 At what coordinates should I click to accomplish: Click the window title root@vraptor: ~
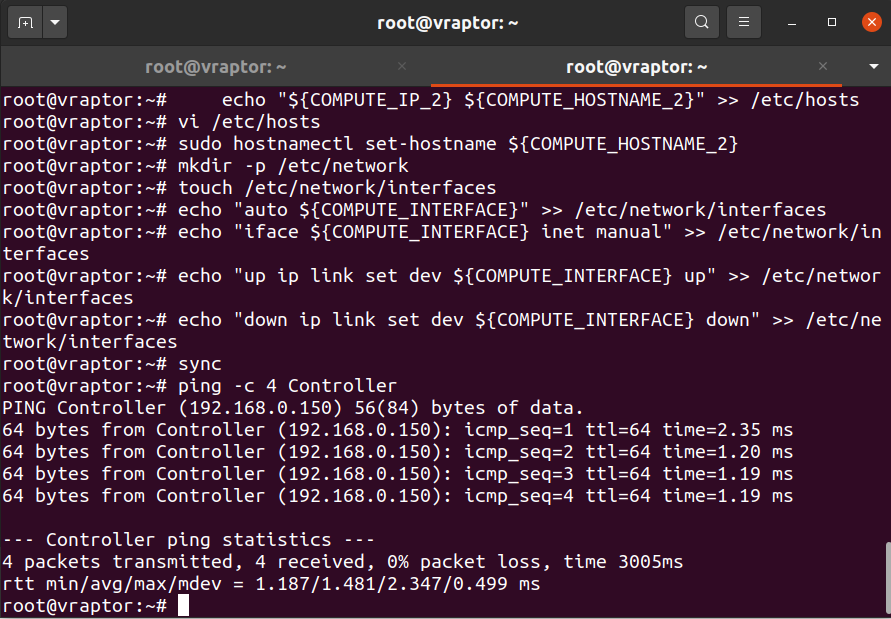(x=448, y=23)
